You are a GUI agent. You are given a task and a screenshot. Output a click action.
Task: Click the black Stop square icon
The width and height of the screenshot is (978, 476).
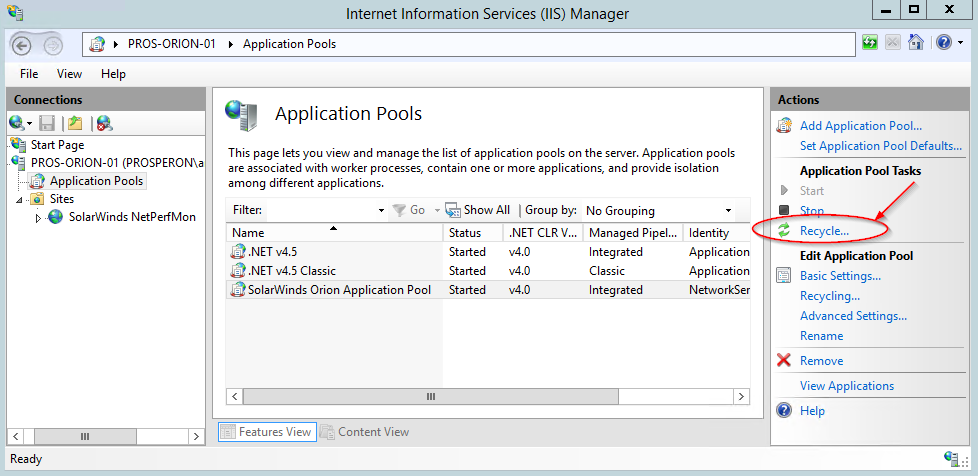(784, 210)
